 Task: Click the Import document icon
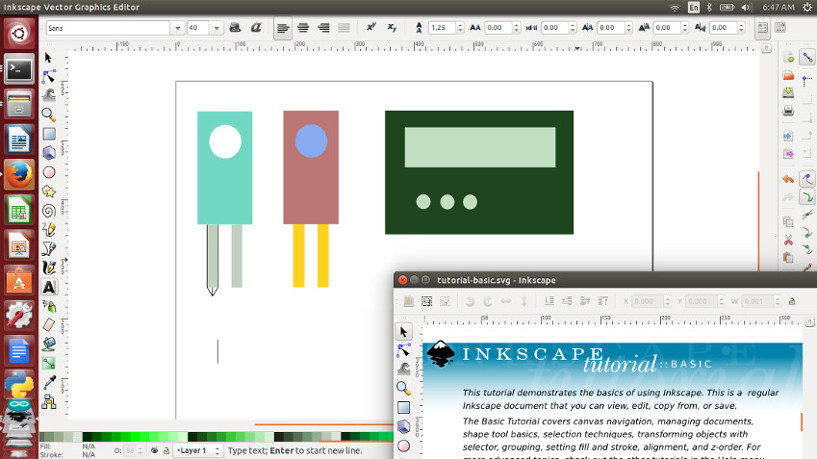coord(788,137)
